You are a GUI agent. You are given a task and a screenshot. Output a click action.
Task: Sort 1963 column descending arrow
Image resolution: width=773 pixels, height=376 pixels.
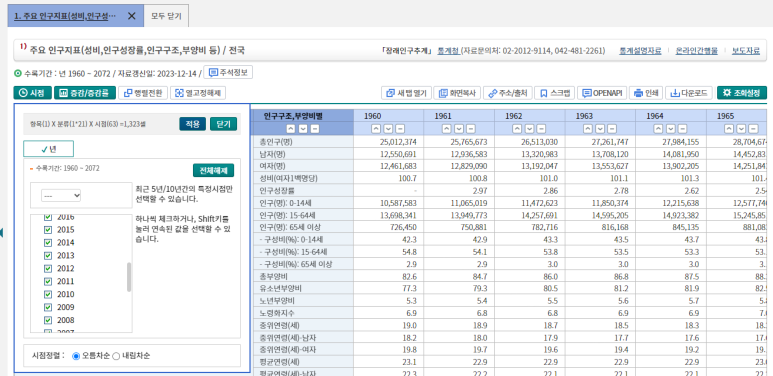[599, 129]
